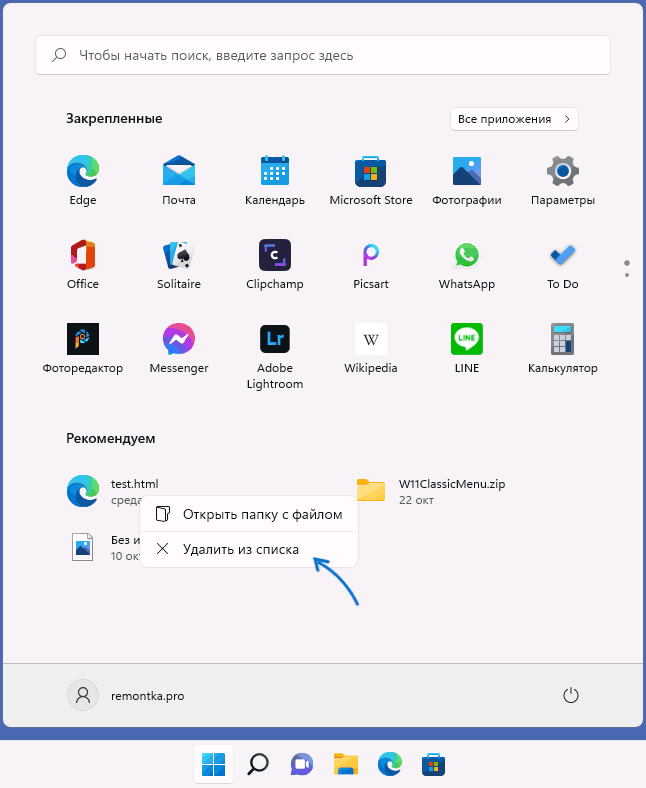Open the Календарь app
646x788 pixels.
(274, 180)
